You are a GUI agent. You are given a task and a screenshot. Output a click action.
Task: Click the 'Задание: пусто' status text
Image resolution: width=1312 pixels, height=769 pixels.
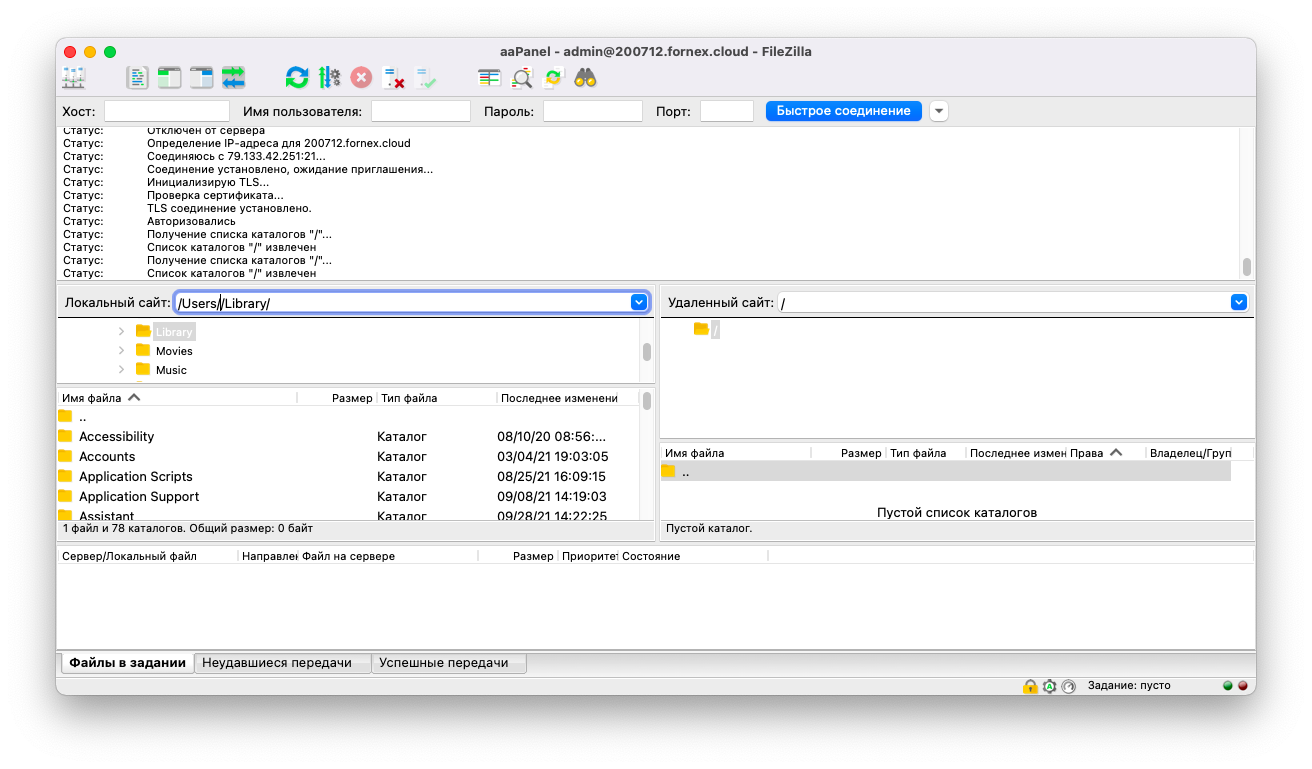tap(1129, 686)
